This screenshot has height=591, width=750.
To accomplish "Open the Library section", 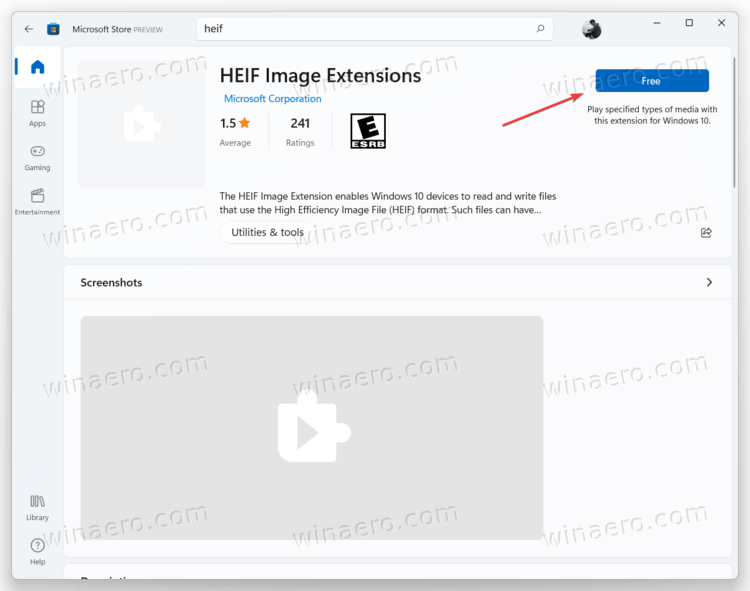I will click(37, 508).
